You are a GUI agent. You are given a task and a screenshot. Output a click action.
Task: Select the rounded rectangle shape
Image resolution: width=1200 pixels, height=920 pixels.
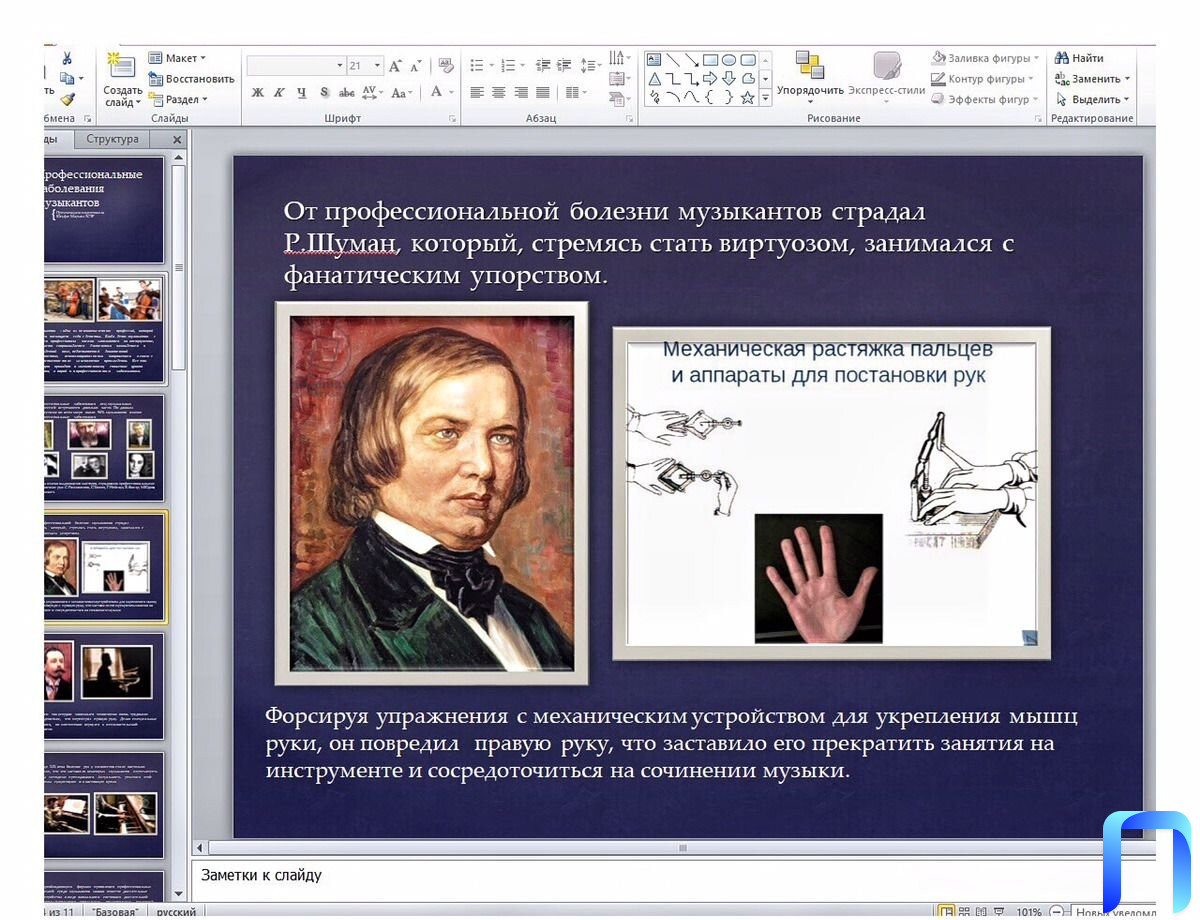748,59
